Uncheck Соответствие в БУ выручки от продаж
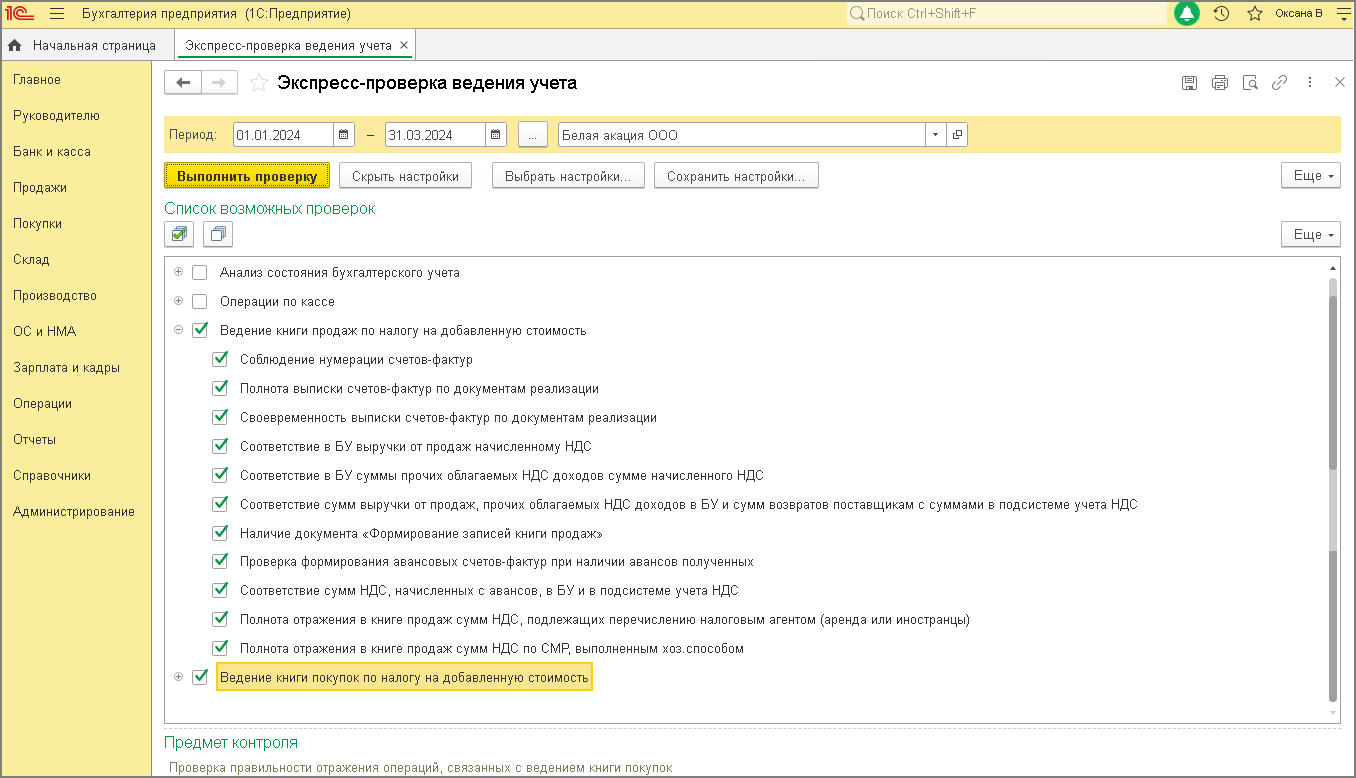The image size is (1356, 778). pyautogui.click(x=220, y=446)
